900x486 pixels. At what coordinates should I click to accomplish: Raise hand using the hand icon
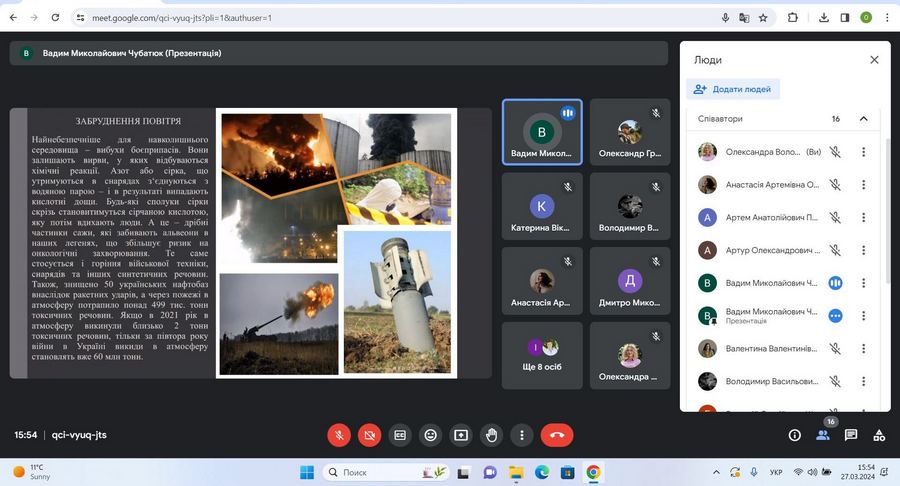point(491,435)
